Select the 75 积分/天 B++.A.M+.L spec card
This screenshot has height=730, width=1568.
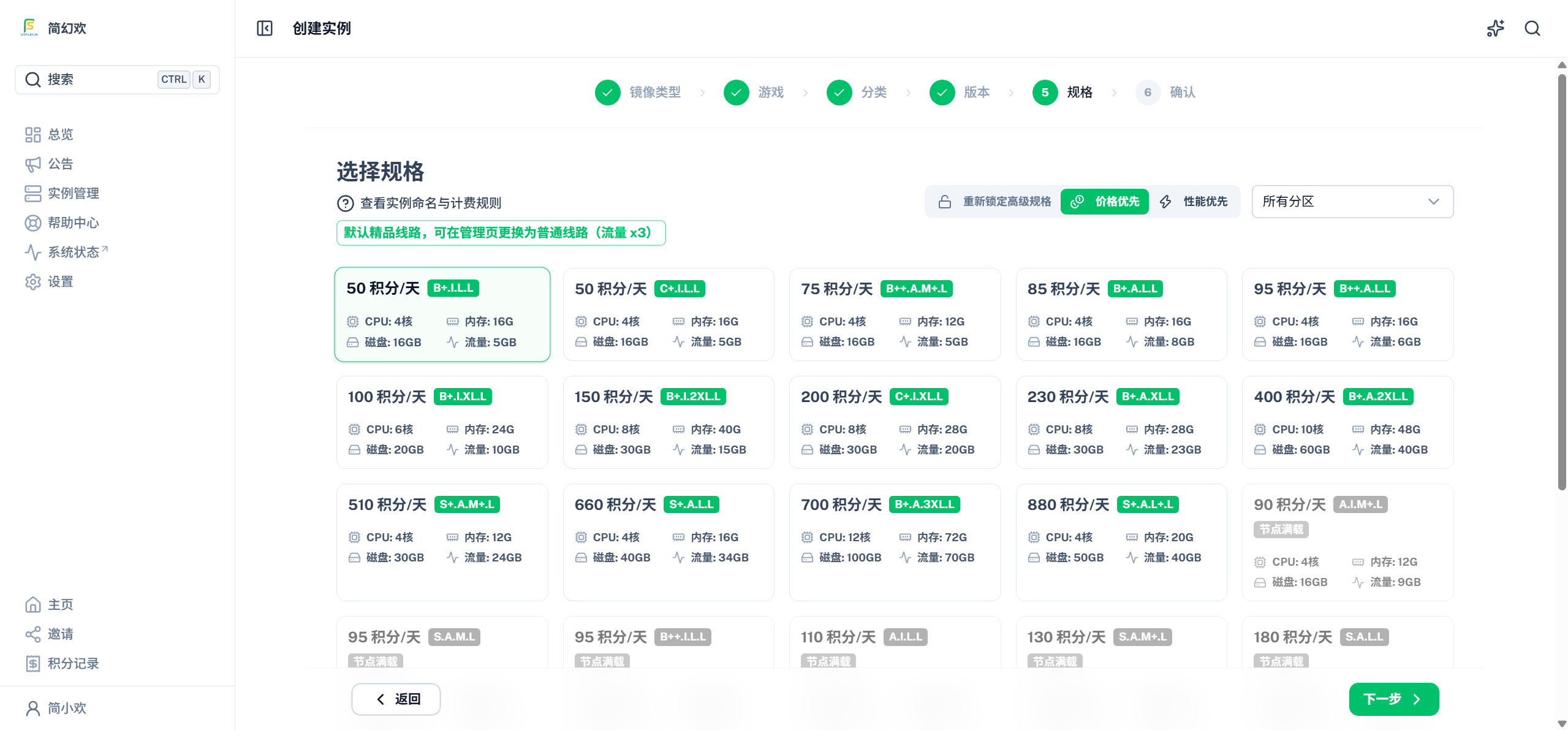(x=895, y=314)
